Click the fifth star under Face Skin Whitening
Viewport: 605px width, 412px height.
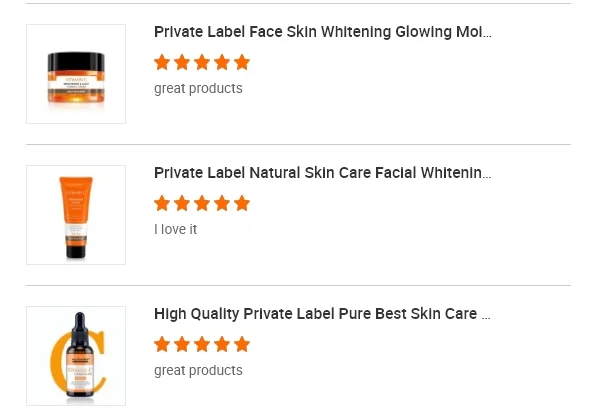[242, 63]
